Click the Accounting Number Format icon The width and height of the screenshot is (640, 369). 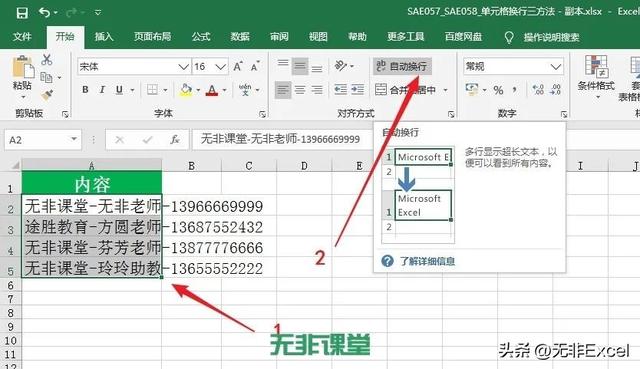coord(472,89)
